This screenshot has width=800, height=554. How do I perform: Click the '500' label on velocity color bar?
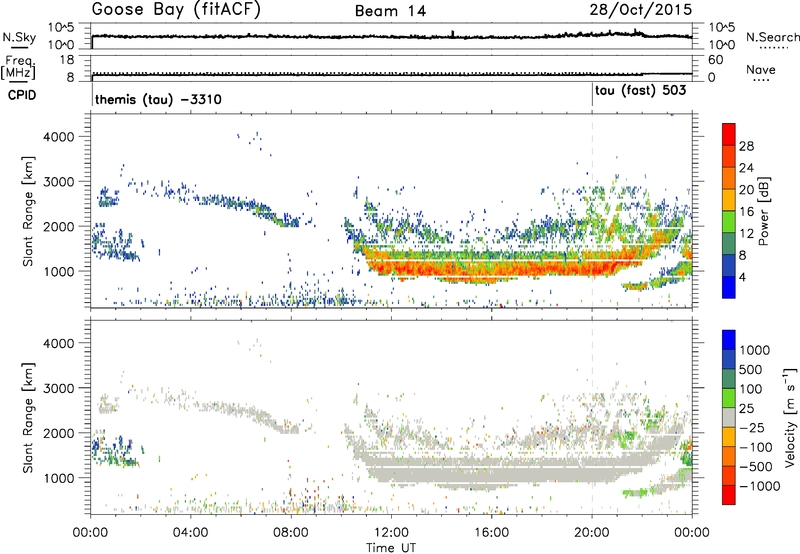point(751,370)
